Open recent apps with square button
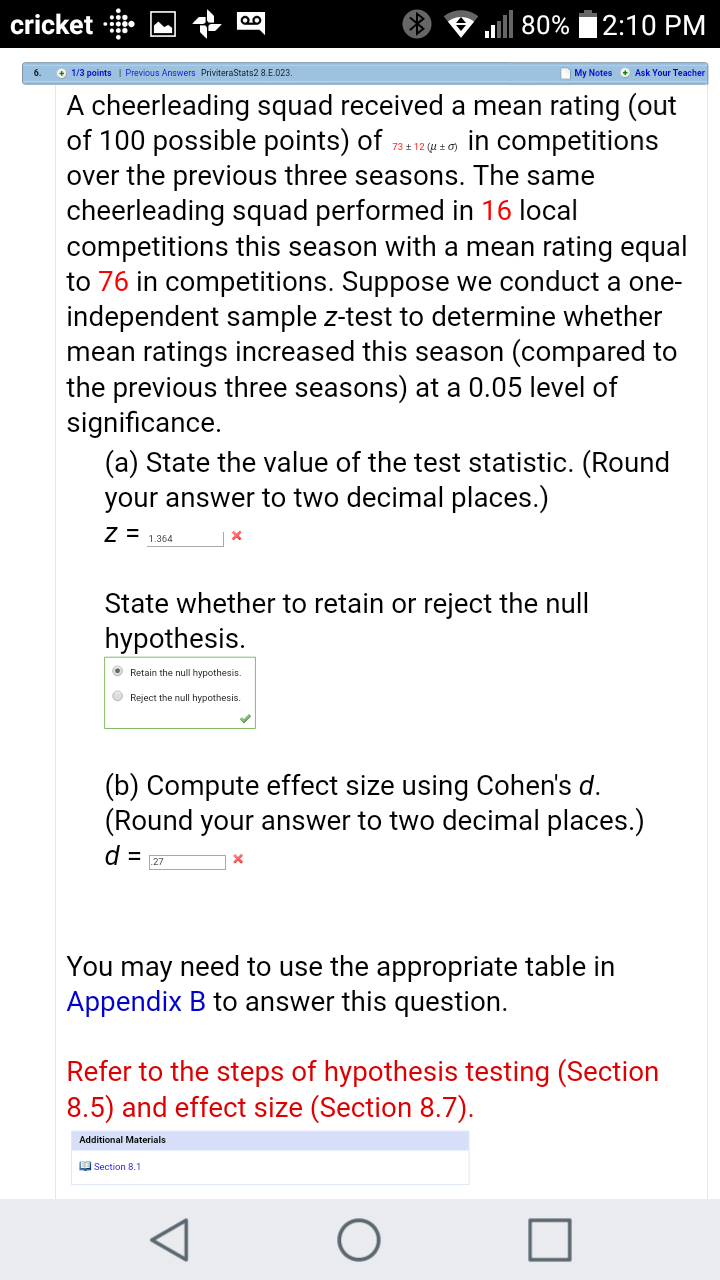Image resolution: width=720 pixels, height=1280 pixels. click(x=550, y=1240)
